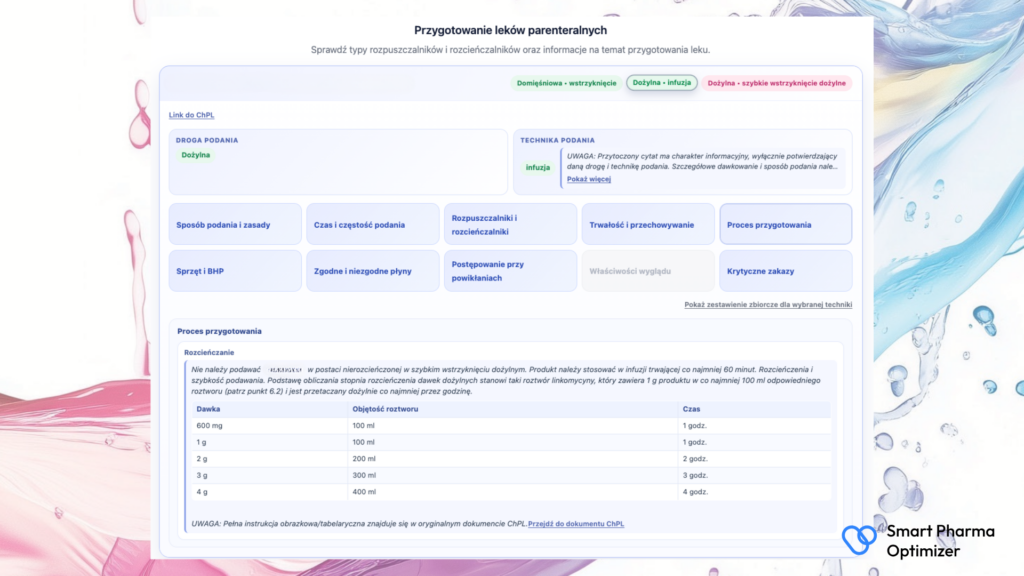
Task: Open Zgodne i niezgodne płyny section
Action: tap(373, 271)
